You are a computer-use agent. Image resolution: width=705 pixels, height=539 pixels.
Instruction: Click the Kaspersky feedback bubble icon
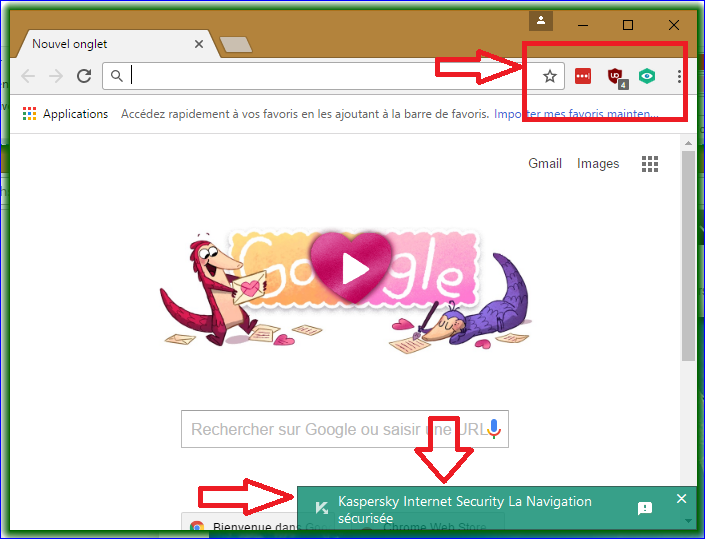coord(645,508)
